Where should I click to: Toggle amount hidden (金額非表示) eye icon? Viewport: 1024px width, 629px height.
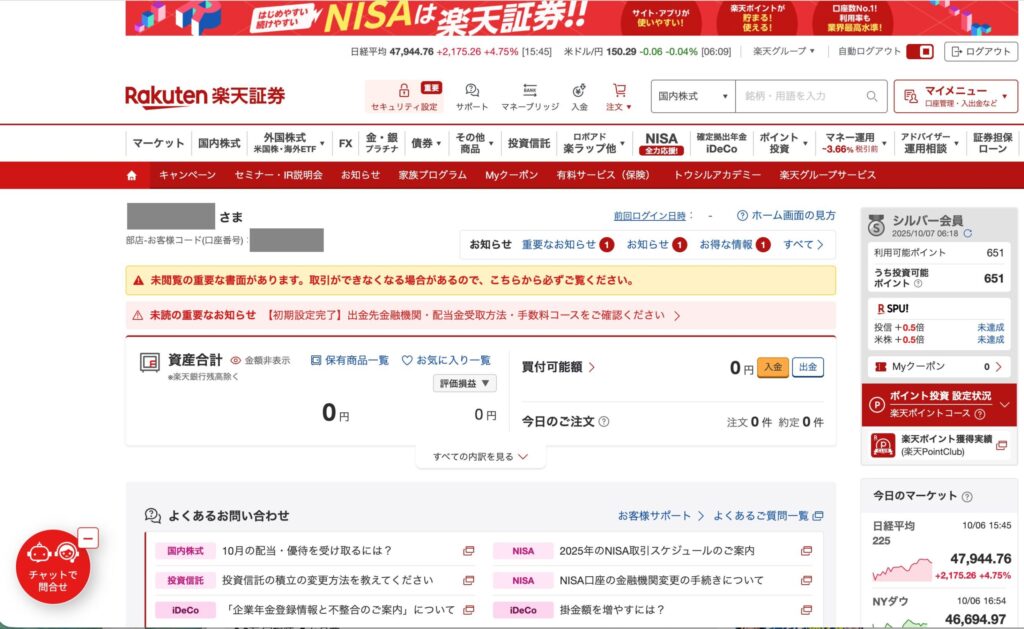[x=236, y=361]
